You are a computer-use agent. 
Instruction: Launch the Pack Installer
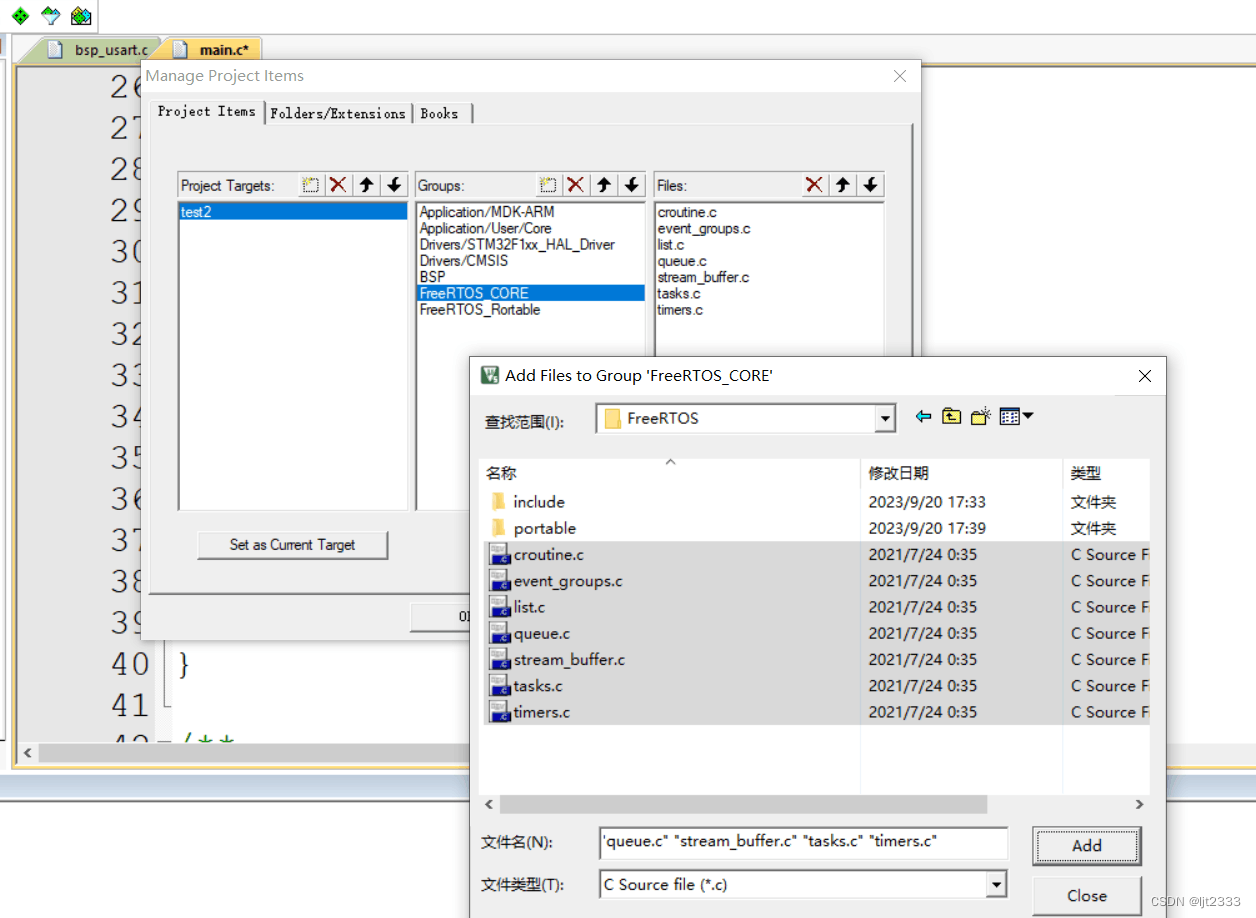pos(79,16)
